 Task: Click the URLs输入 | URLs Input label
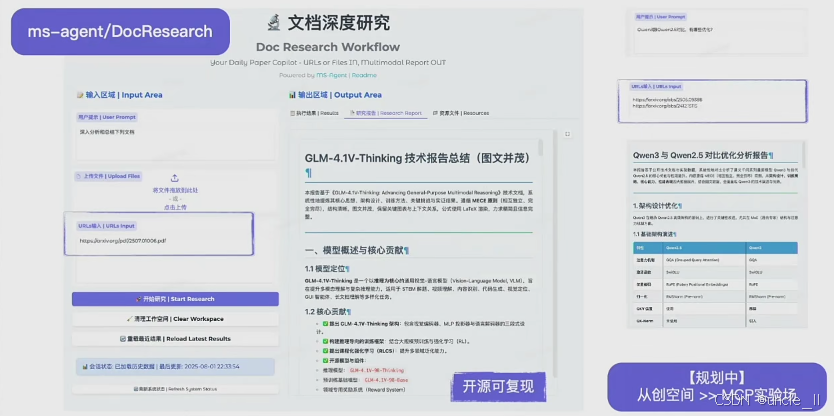(106, 226)
